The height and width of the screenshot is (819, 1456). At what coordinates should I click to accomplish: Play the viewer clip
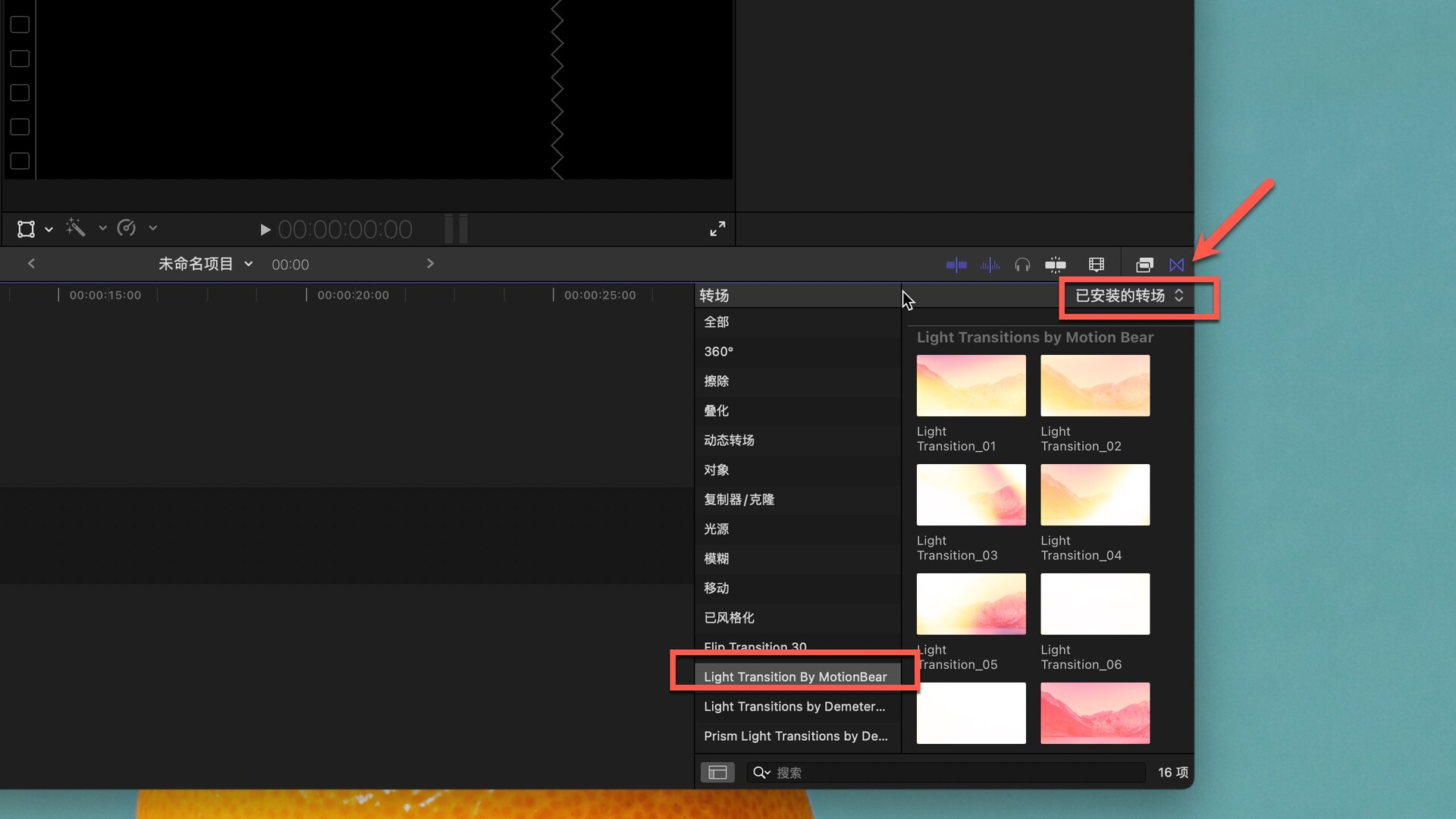[x=265, y=229]
